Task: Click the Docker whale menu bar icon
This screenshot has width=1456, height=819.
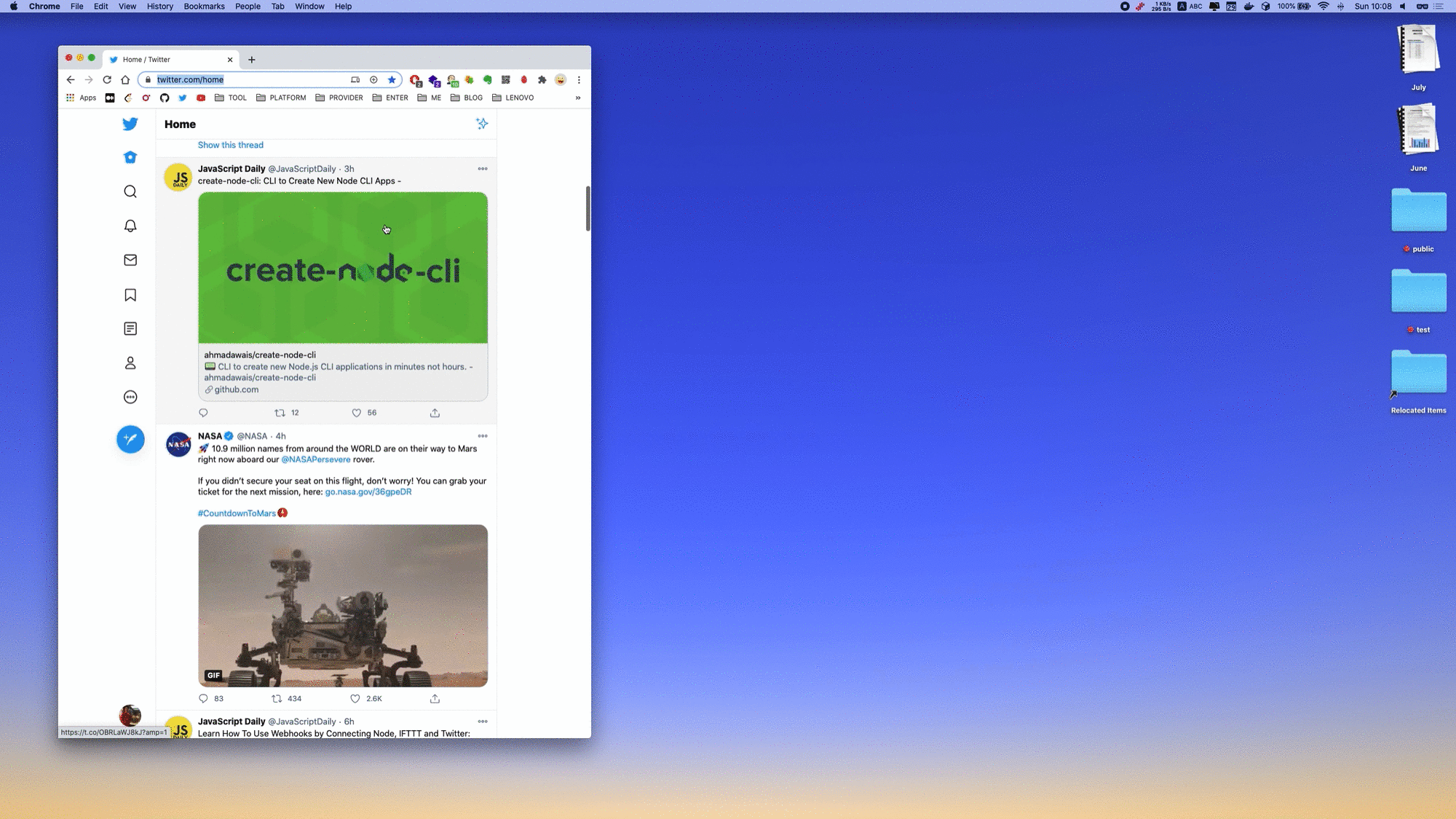Action: click(x=1249, y=7)
